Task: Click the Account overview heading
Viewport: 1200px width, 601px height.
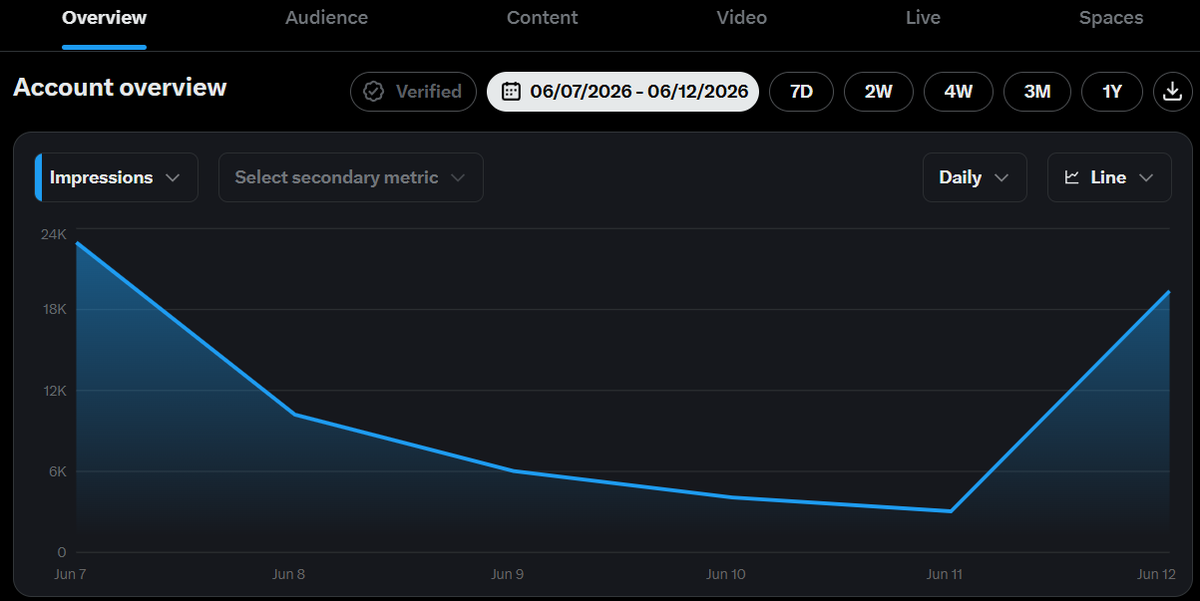Action: (x=120, y=88)
